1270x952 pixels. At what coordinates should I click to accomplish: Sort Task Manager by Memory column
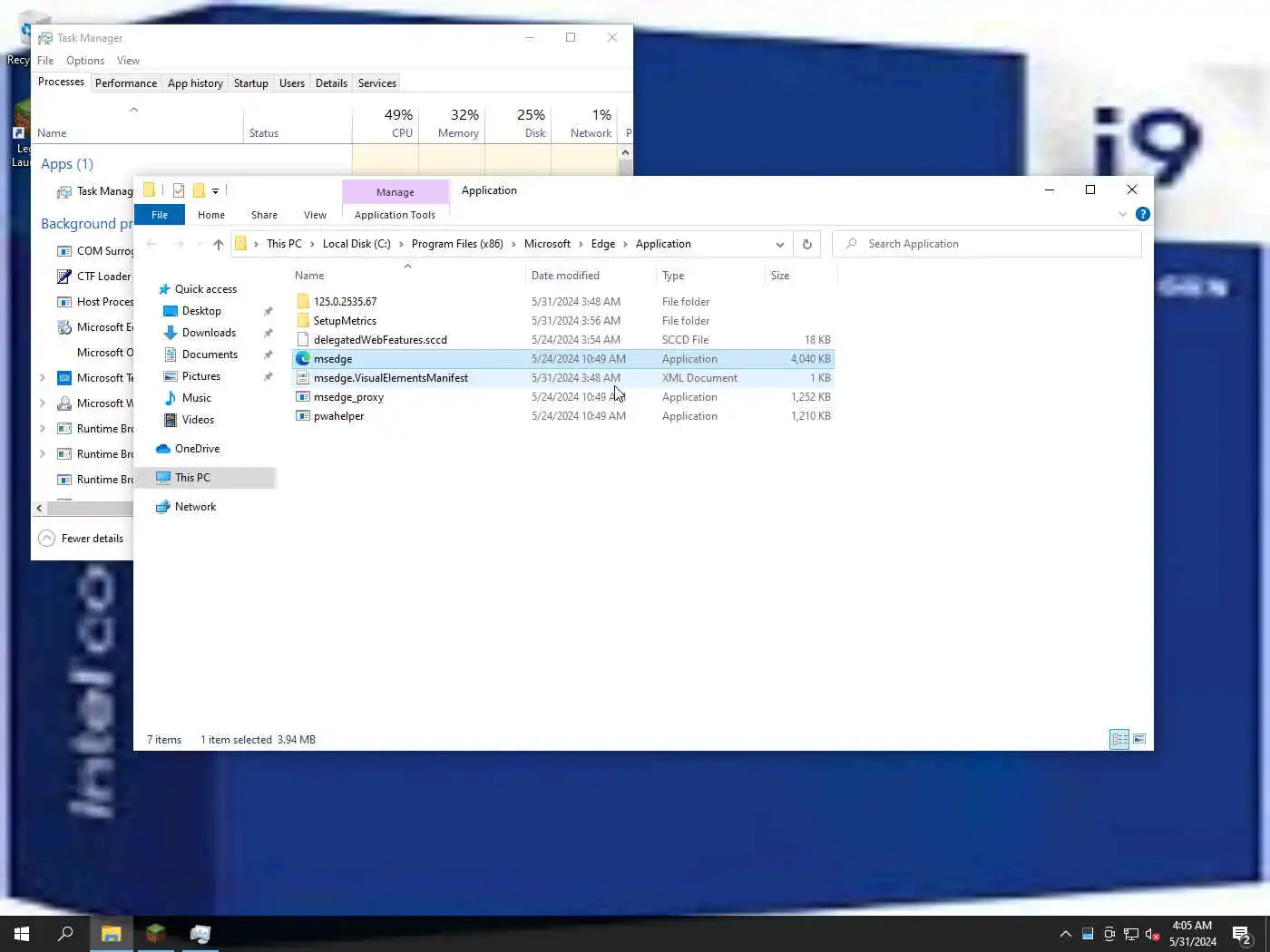(x=452, y=124)
